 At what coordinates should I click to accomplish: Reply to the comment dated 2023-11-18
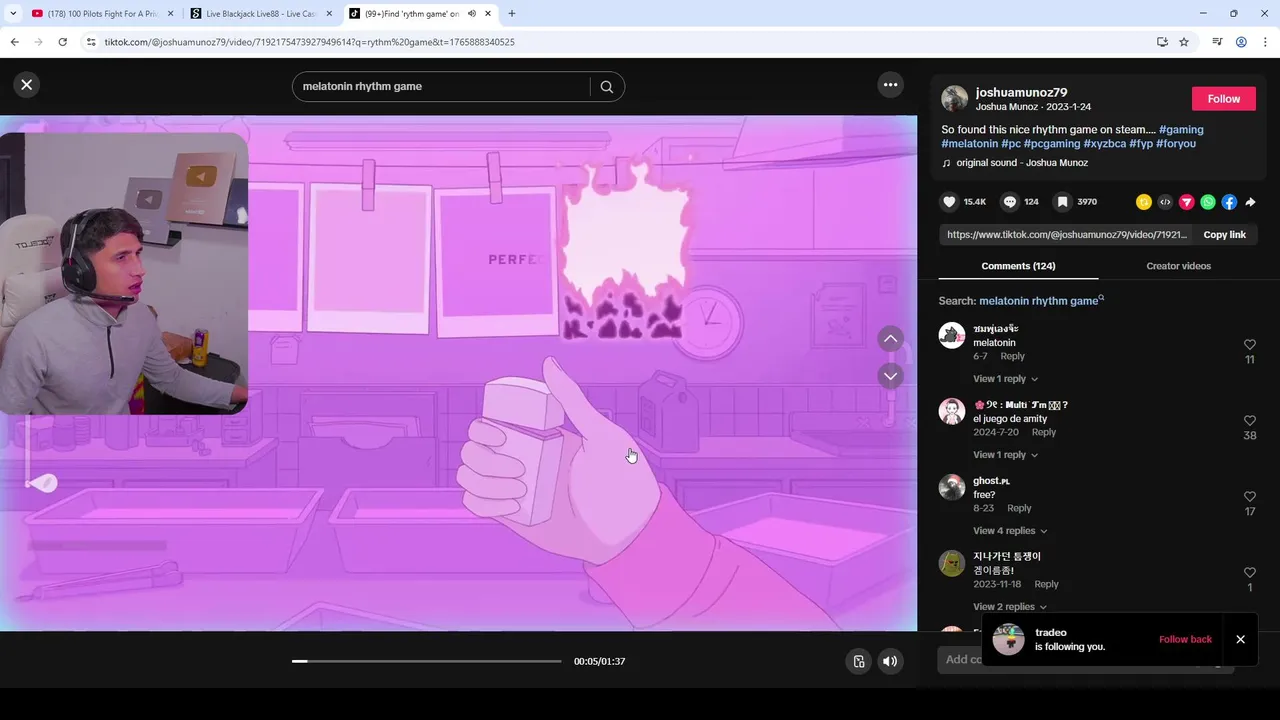[x=1046, y=585]
